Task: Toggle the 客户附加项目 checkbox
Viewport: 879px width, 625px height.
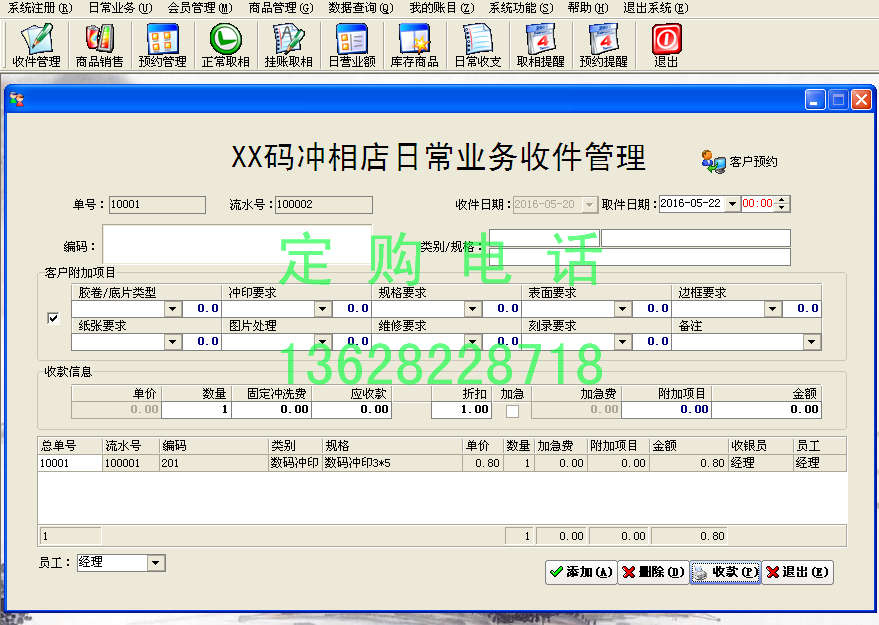Action: 53,318
